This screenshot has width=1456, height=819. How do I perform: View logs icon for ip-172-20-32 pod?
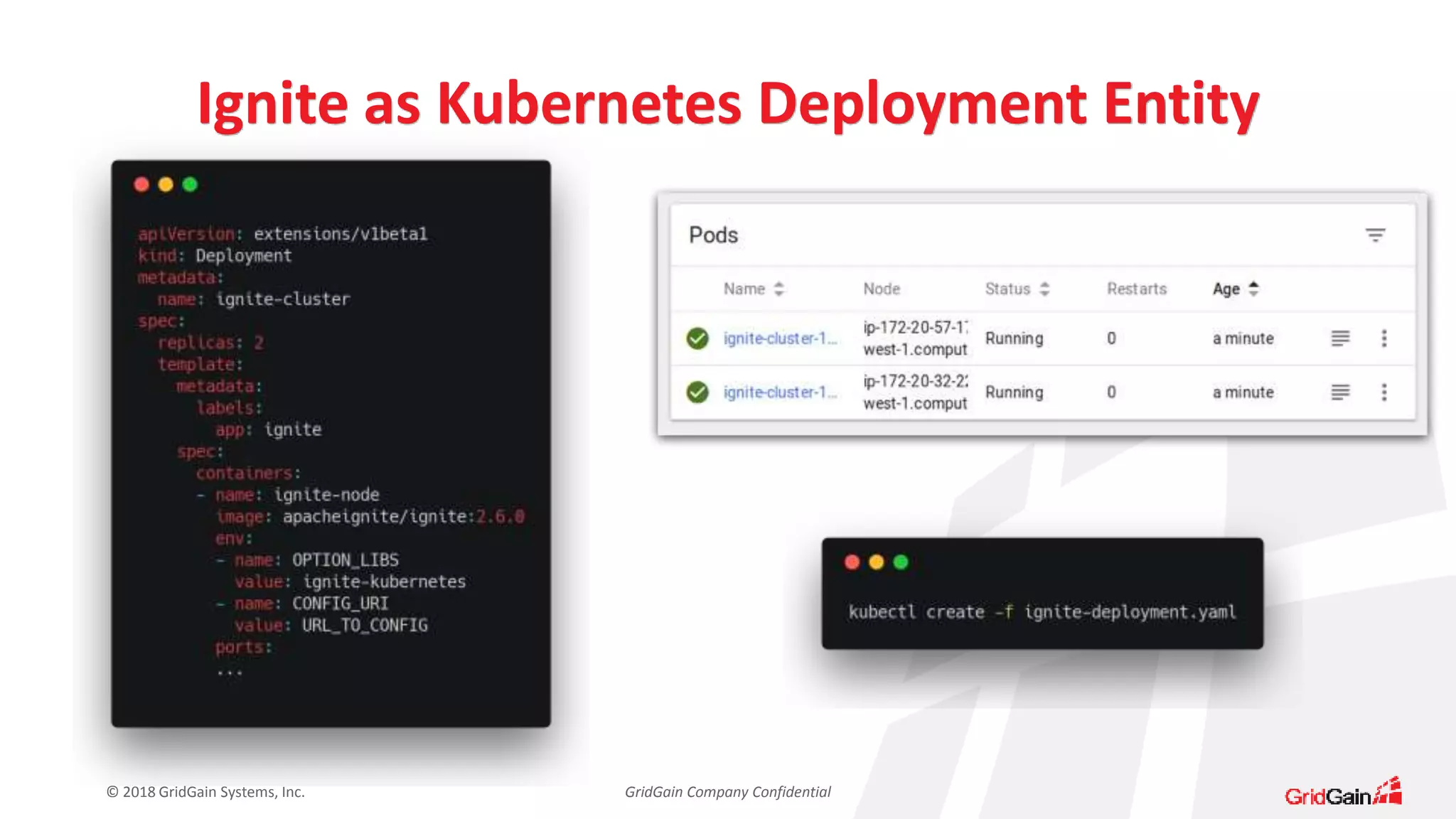[x=1340, y=392]
